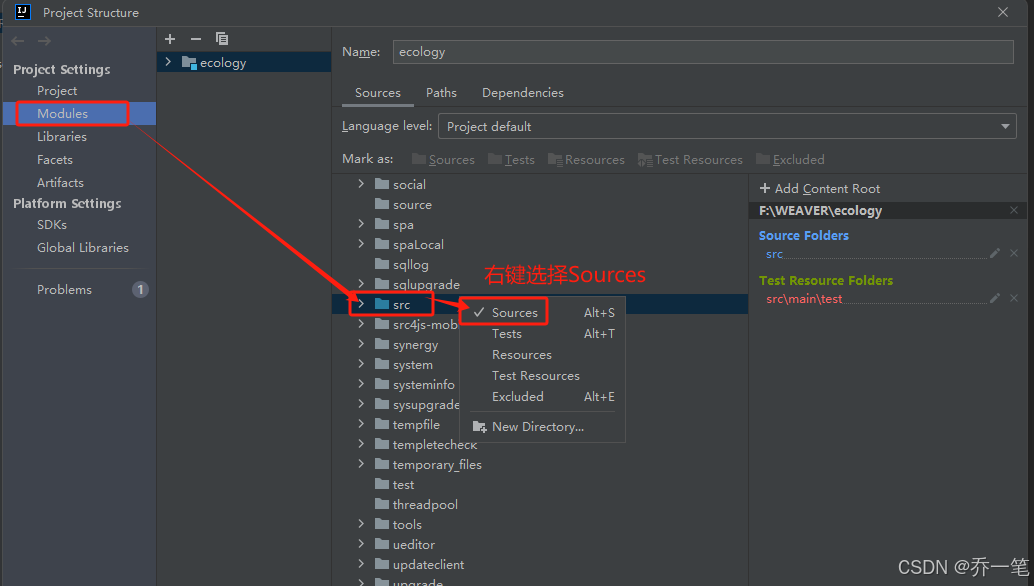Mark as Test Resources in the toolbar
This screenshot has height=586, width=1034.
(690, 160)
